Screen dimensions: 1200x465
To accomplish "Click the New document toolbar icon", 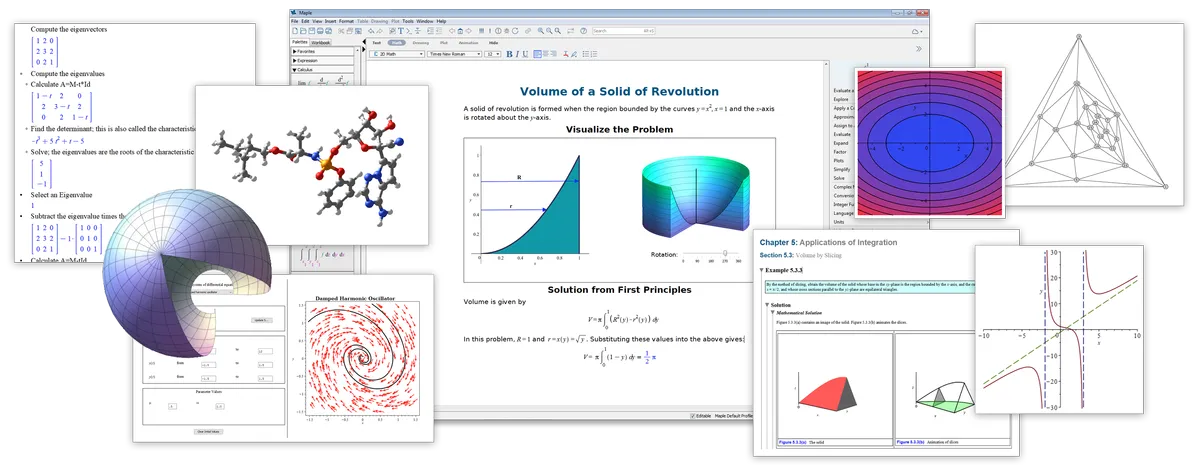I will click(294, 31).
